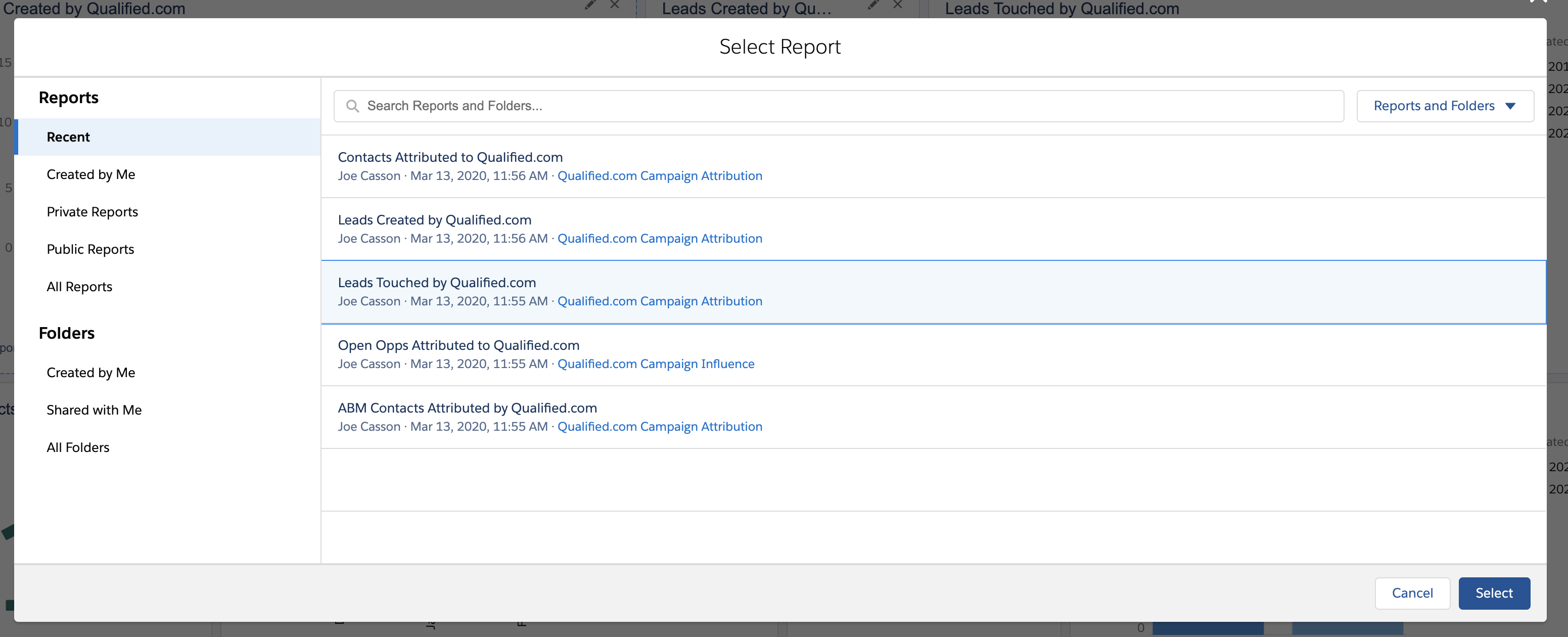The width and height of the screenshot is (1568, 637).
Task: Show reports Created by Me
Action: click(167, 175)
